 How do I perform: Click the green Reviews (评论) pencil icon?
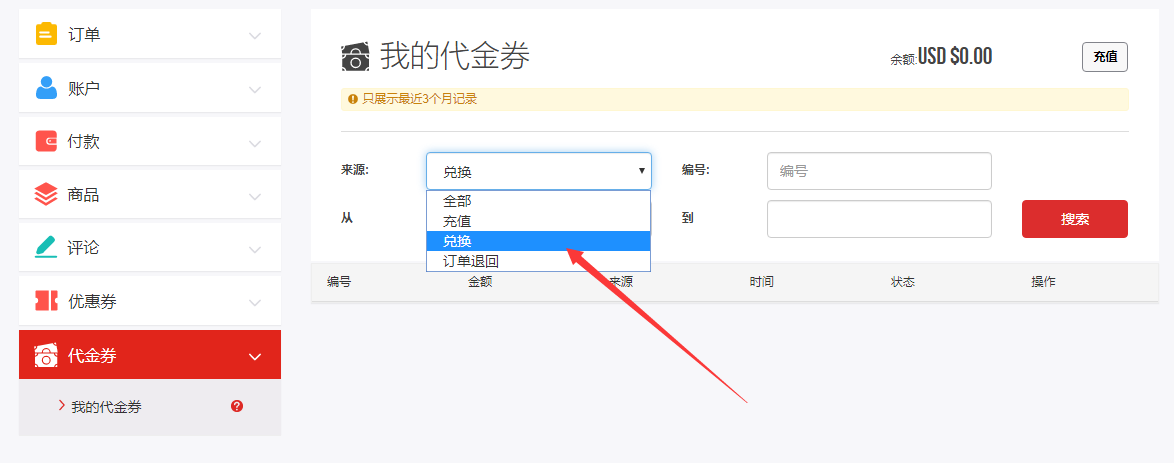46,247
